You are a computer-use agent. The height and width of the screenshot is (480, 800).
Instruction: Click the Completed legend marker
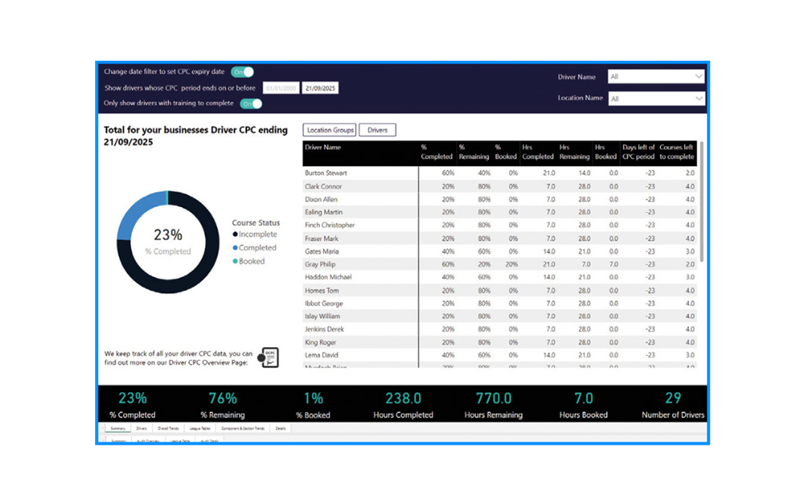click(x=235, y=248)
